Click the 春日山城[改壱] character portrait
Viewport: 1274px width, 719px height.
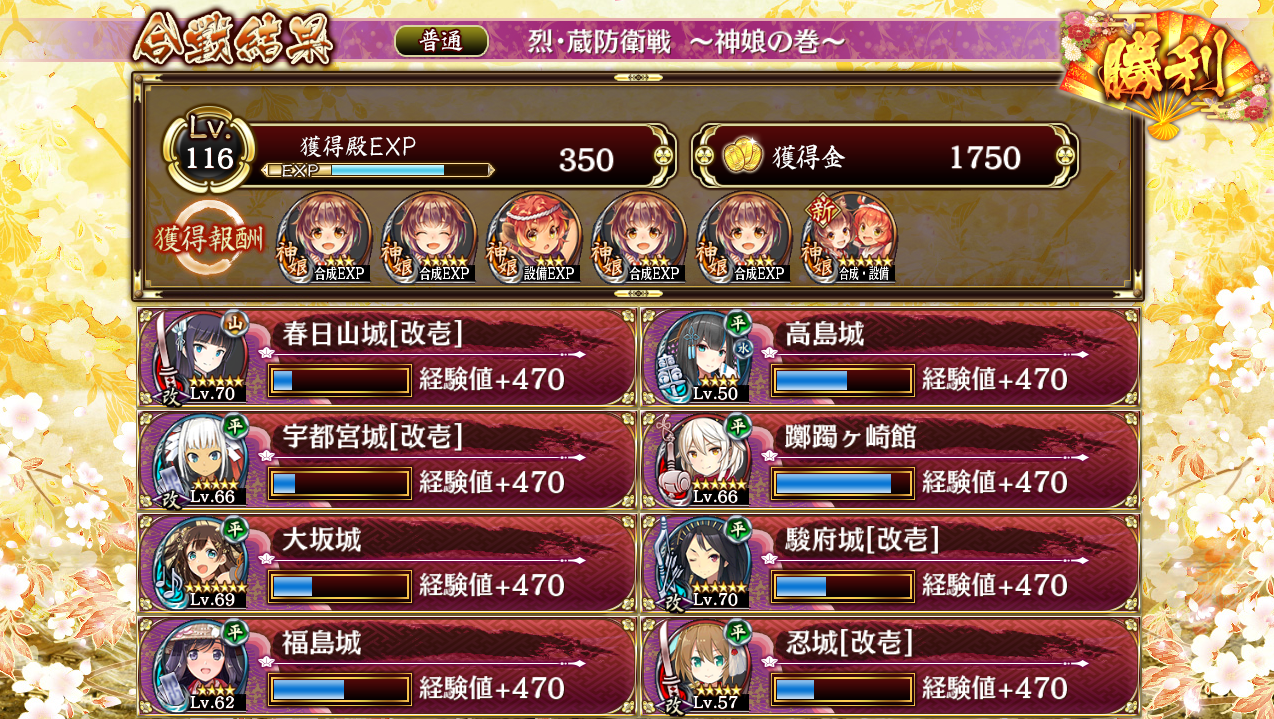coord(198,357)
